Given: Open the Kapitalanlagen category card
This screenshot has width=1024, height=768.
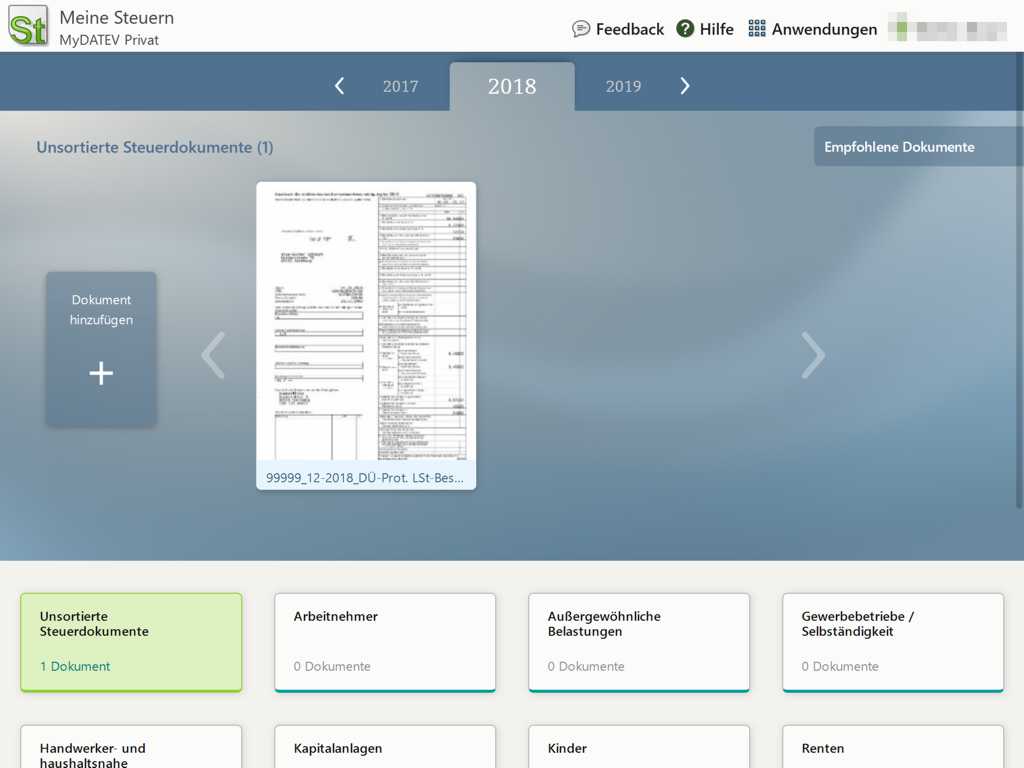Looking at the screenshot, I should click(x=385, y=746).
